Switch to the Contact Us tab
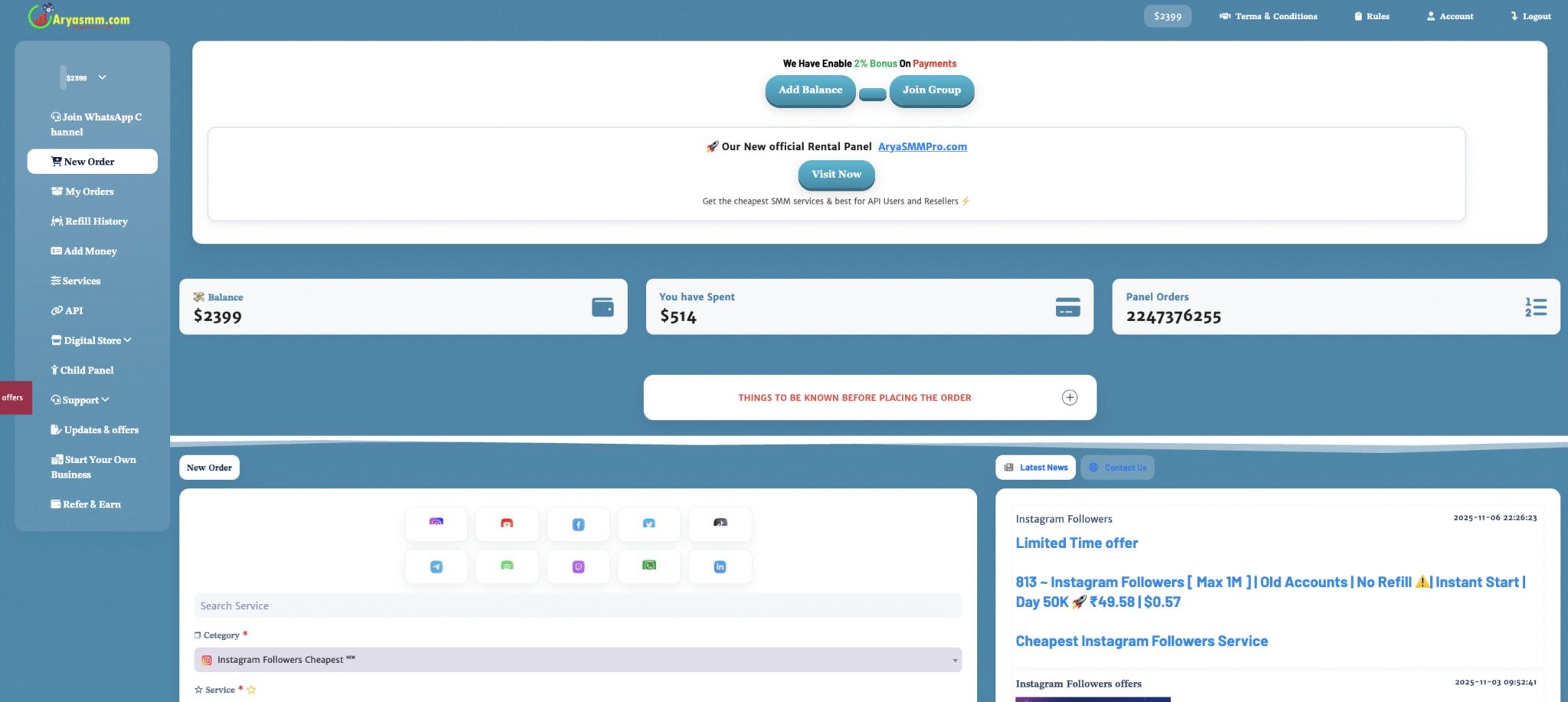Screen dimensions: 1568x702 pyautogui.click(x=1117, y=468)
